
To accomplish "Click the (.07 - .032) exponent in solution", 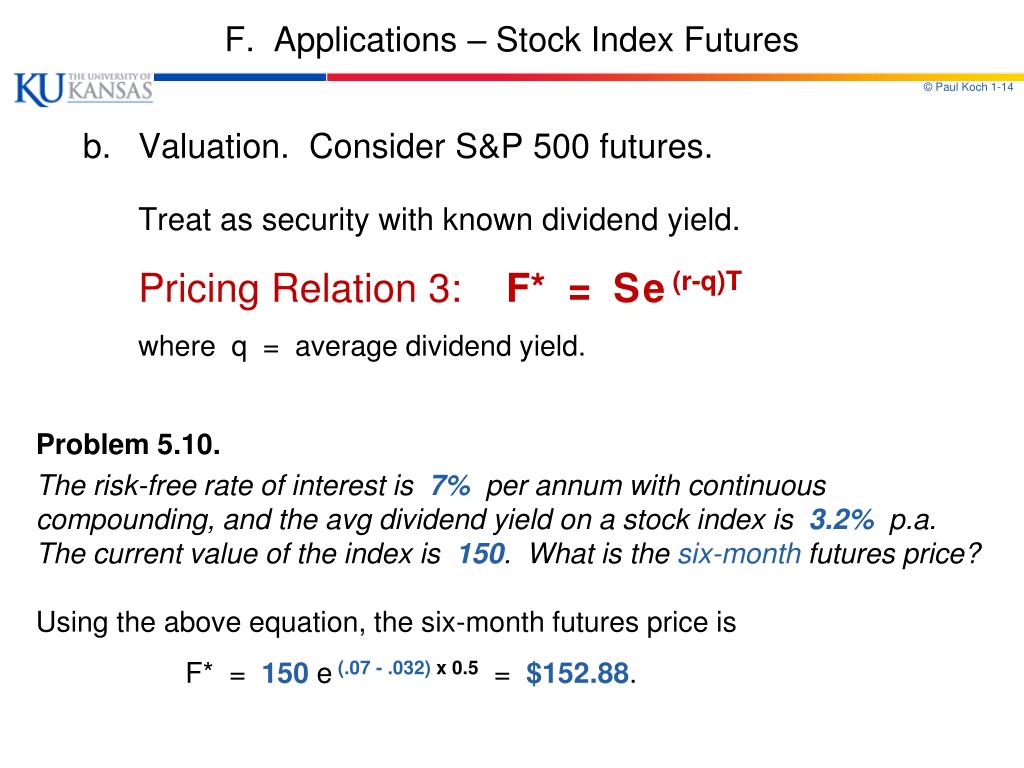I will [x=384, y=668].
